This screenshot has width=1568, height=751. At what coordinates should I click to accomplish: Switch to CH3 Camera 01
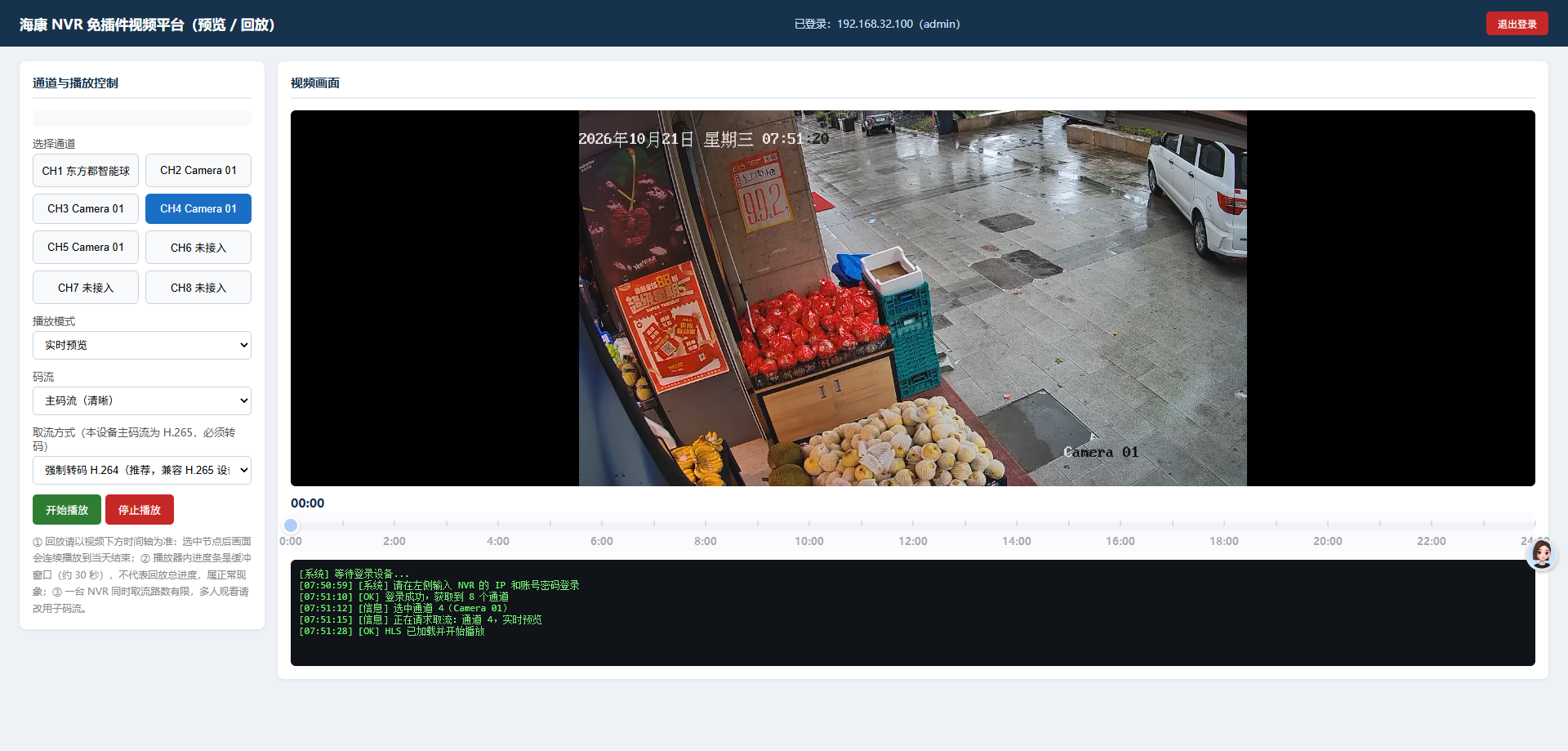point(86,208)
